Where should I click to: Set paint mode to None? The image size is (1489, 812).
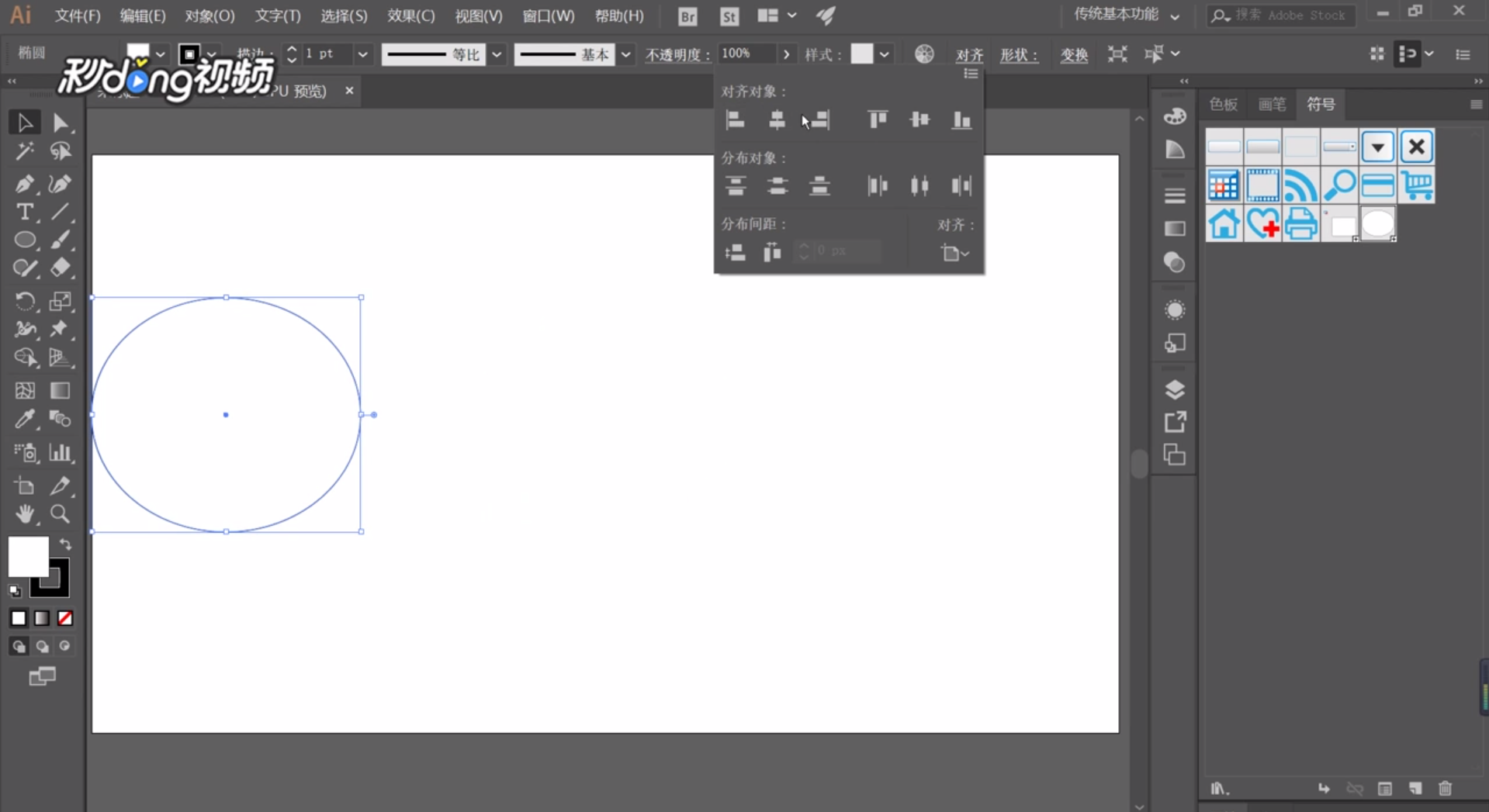tap(65, 618)
